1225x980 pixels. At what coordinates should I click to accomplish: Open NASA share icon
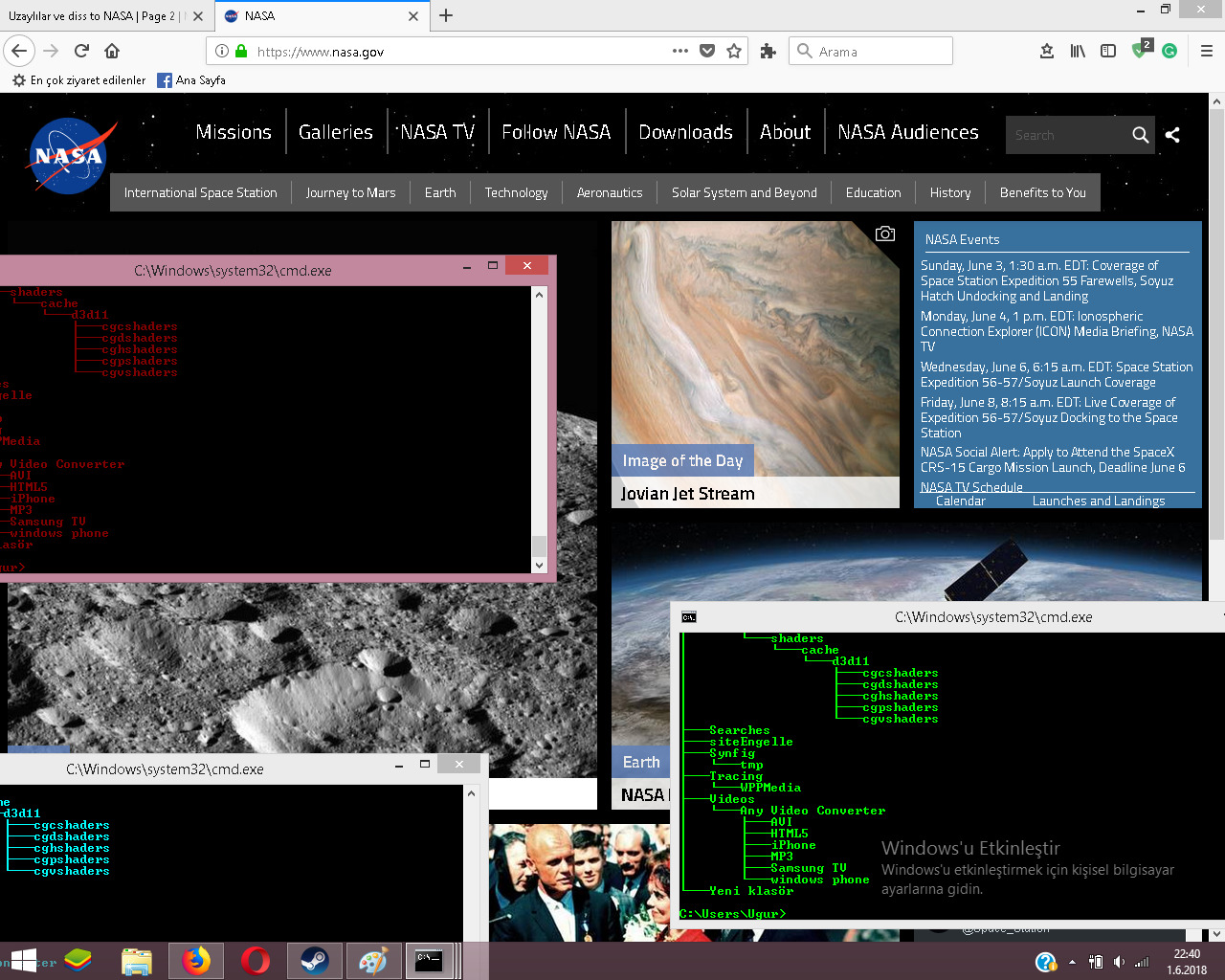coord(1172,135)
